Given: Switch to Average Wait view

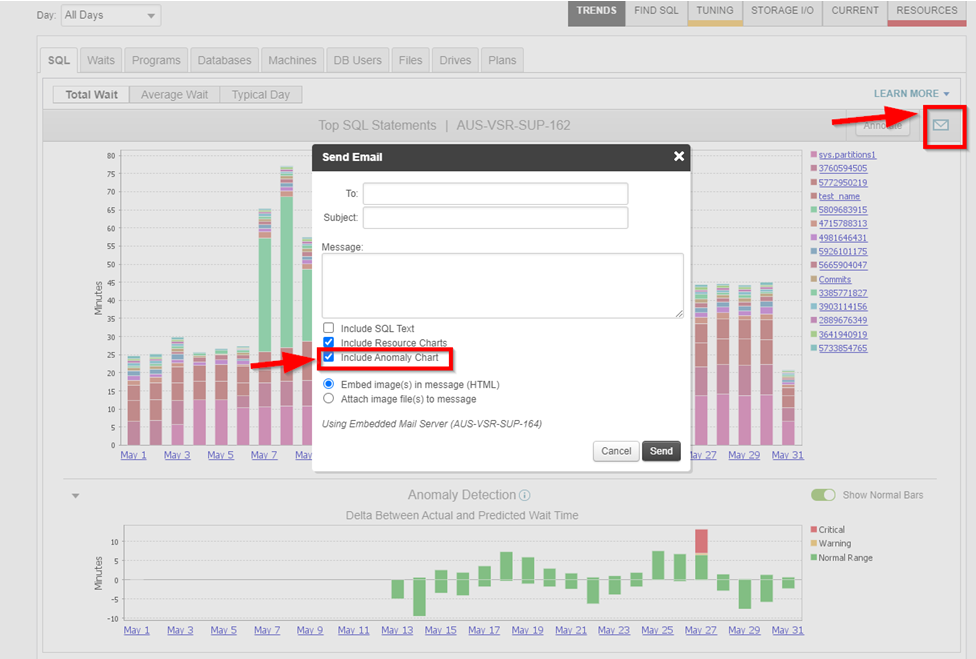Looking at the screenshot, I should point(174,95).
